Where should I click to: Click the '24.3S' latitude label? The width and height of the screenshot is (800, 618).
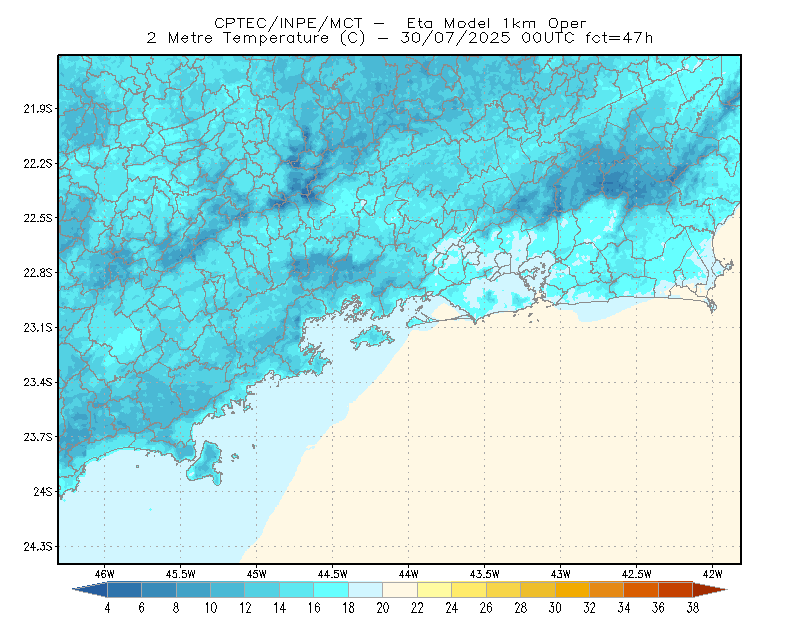(x=38, y=547)
